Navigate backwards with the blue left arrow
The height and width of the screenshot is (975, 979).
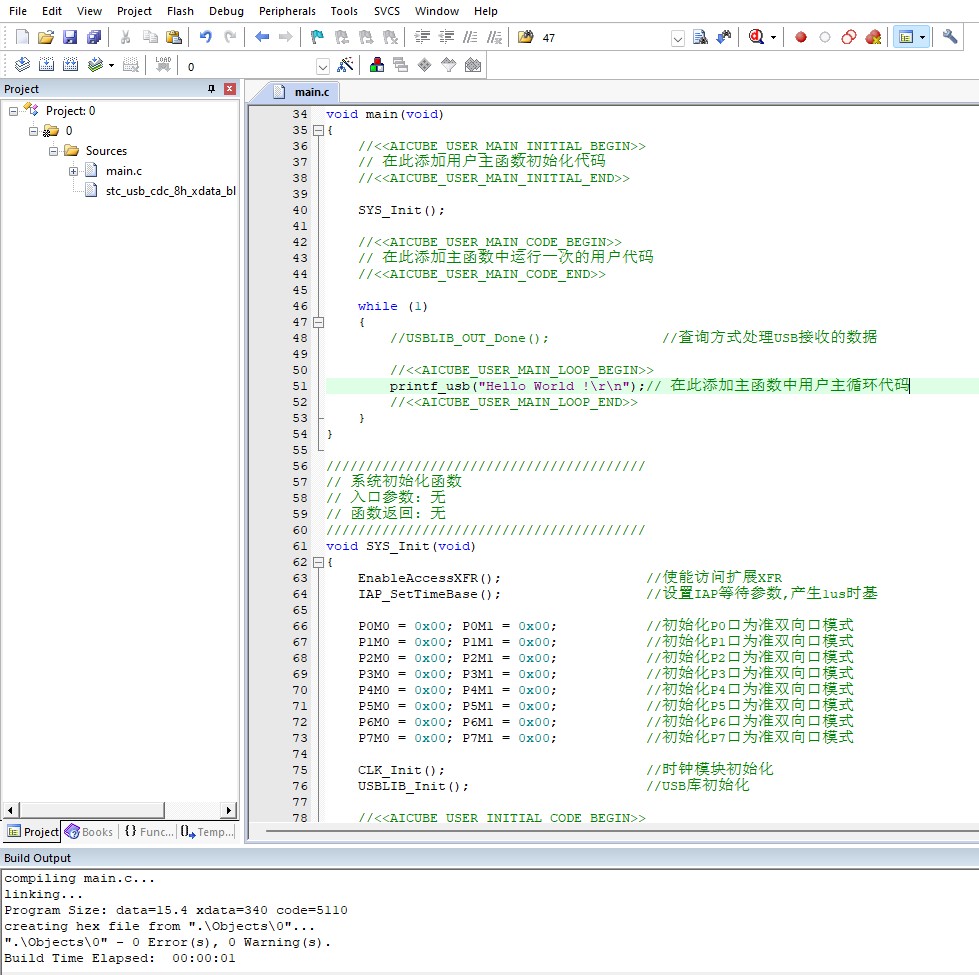coord(262,37)
